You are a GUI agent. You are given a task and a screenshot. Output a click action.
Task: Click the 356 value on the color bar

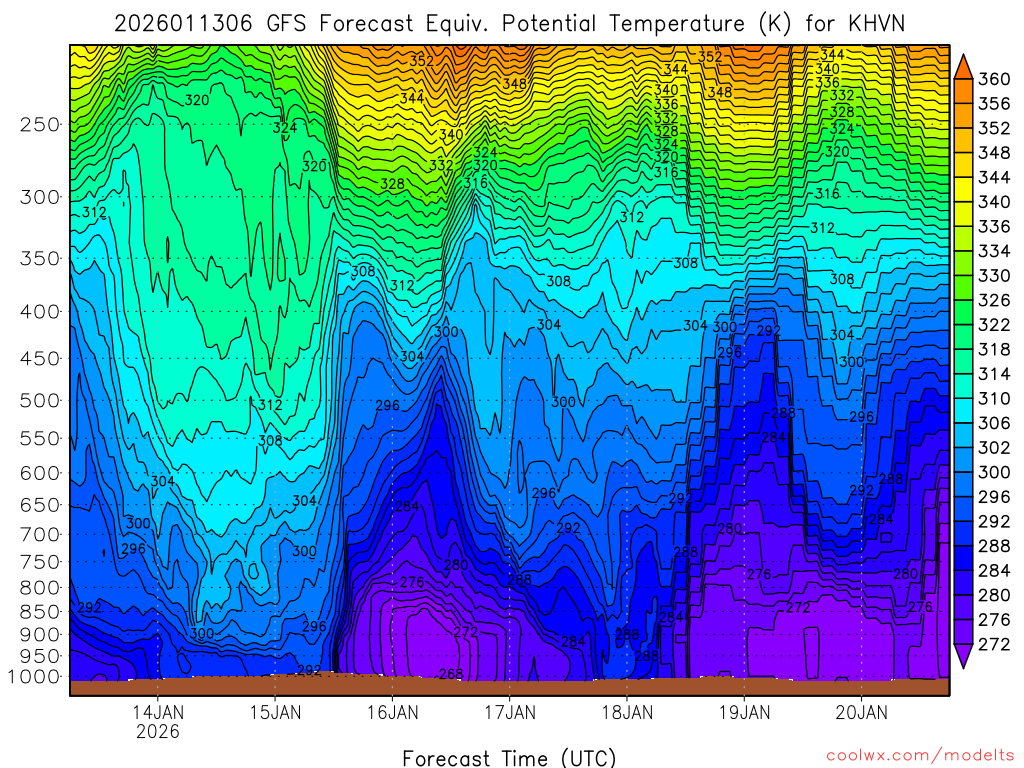pyautogui.click(x=993, y=104)
